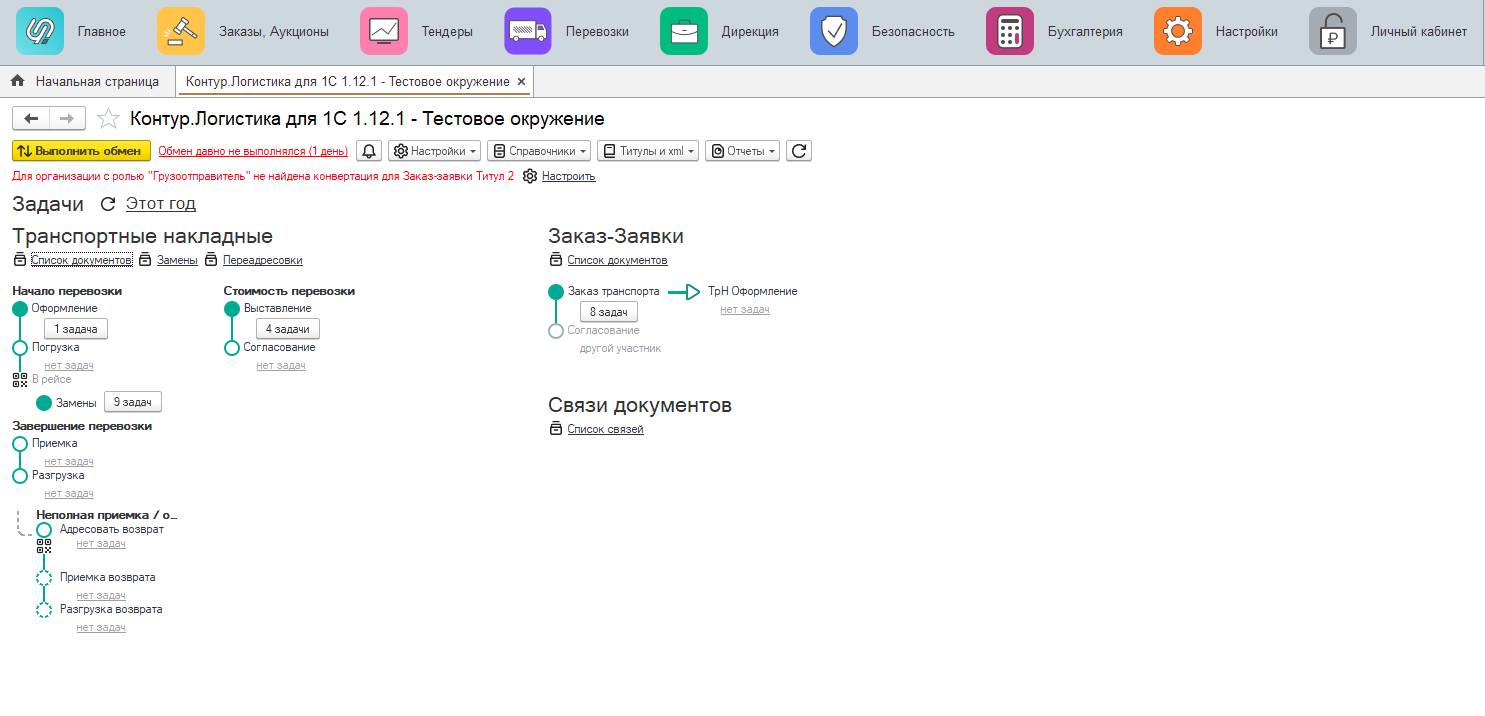Open the Главное section icon
The width and height of the screenshot is (1485, 716).
(40, 31)
